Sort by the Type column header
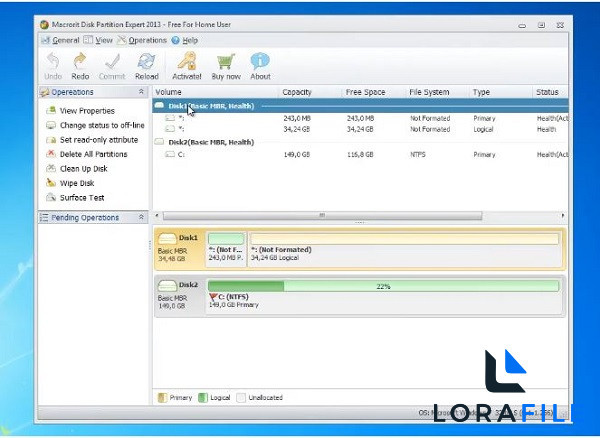This screenshot has height=438, width=600. click(501, 92)
